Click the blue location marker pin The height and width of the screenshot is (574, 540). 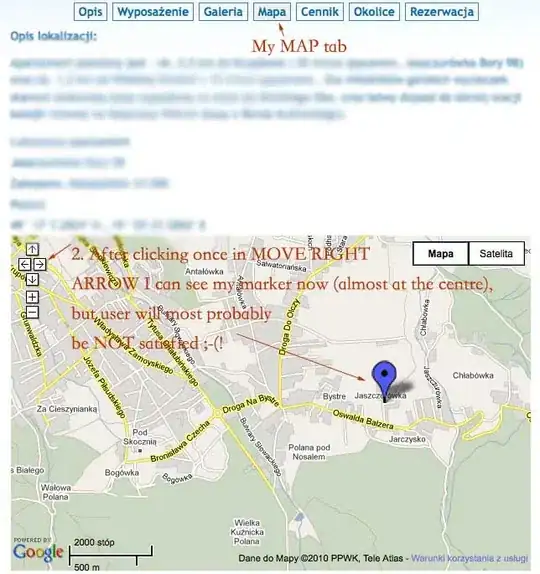click(x=384, y=381)
